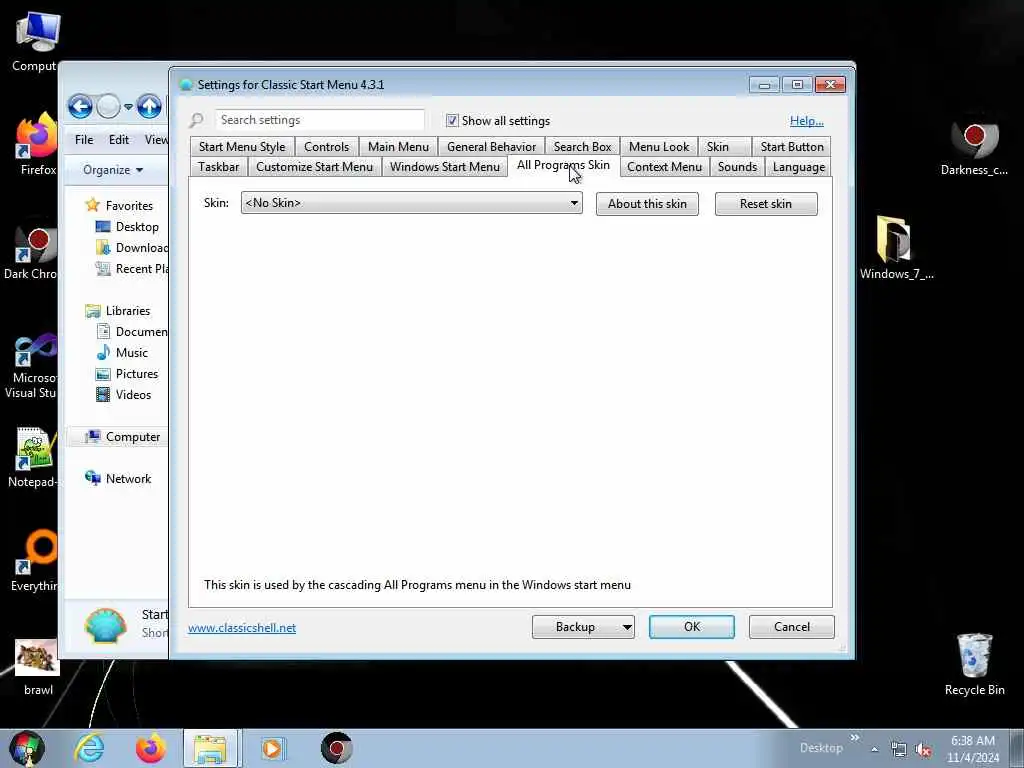Open the Start Menu Style tab
This screenshot has height=768, width=1024.
[242, 147]
